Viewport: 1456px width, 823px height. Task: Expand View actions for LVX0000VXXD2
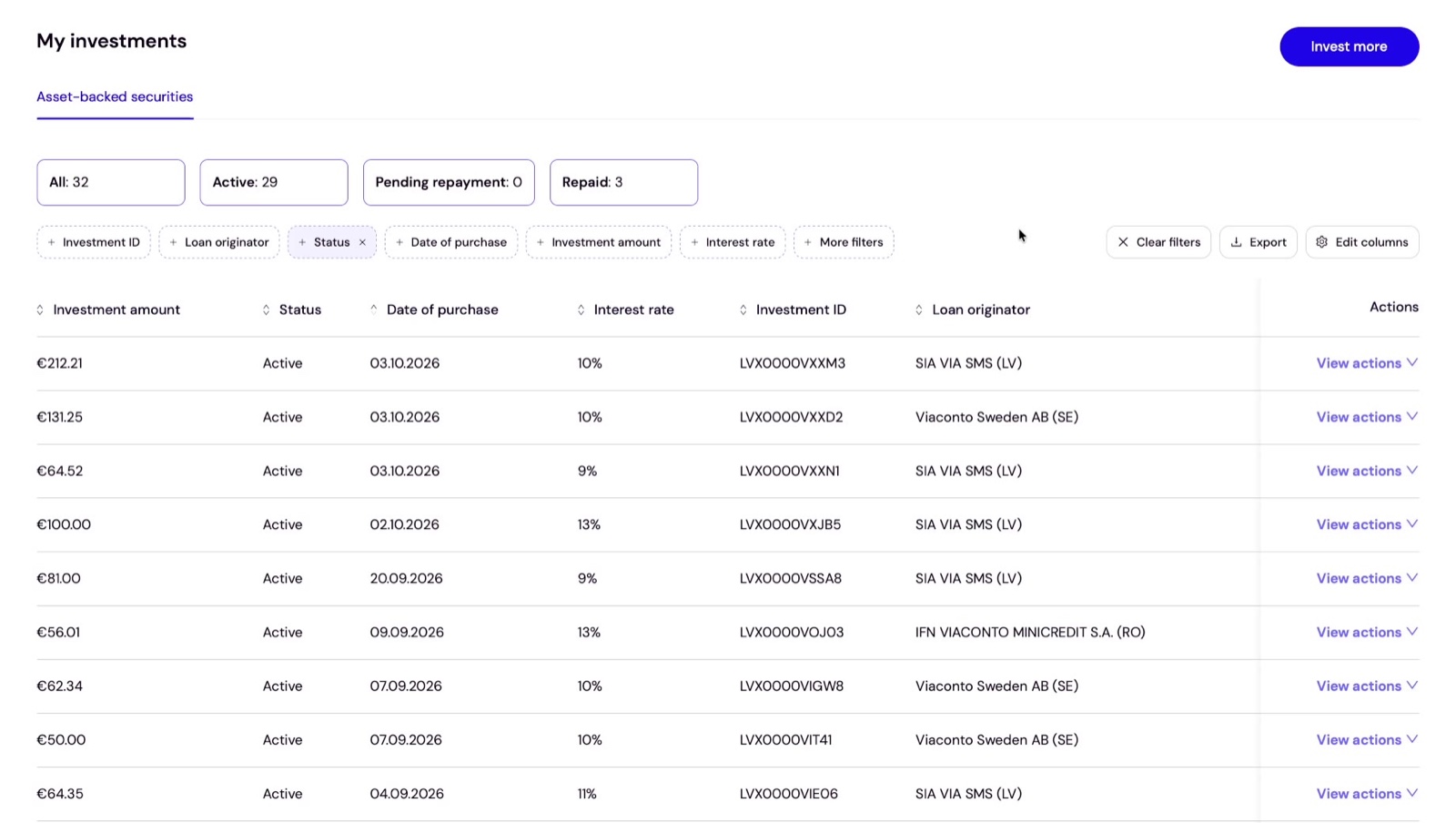pos(1367,417)
